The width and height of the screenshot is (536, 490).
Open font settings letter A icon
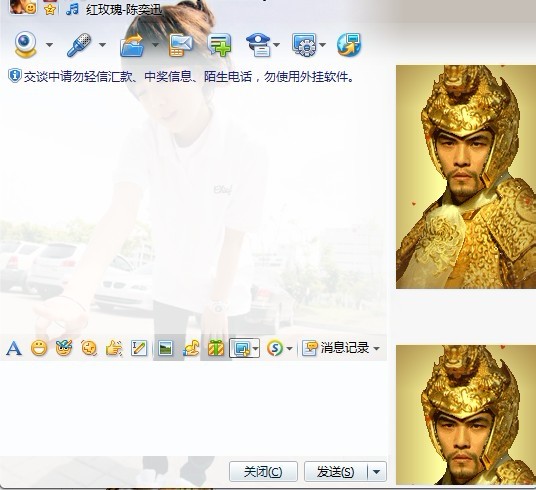click(14, 348)
